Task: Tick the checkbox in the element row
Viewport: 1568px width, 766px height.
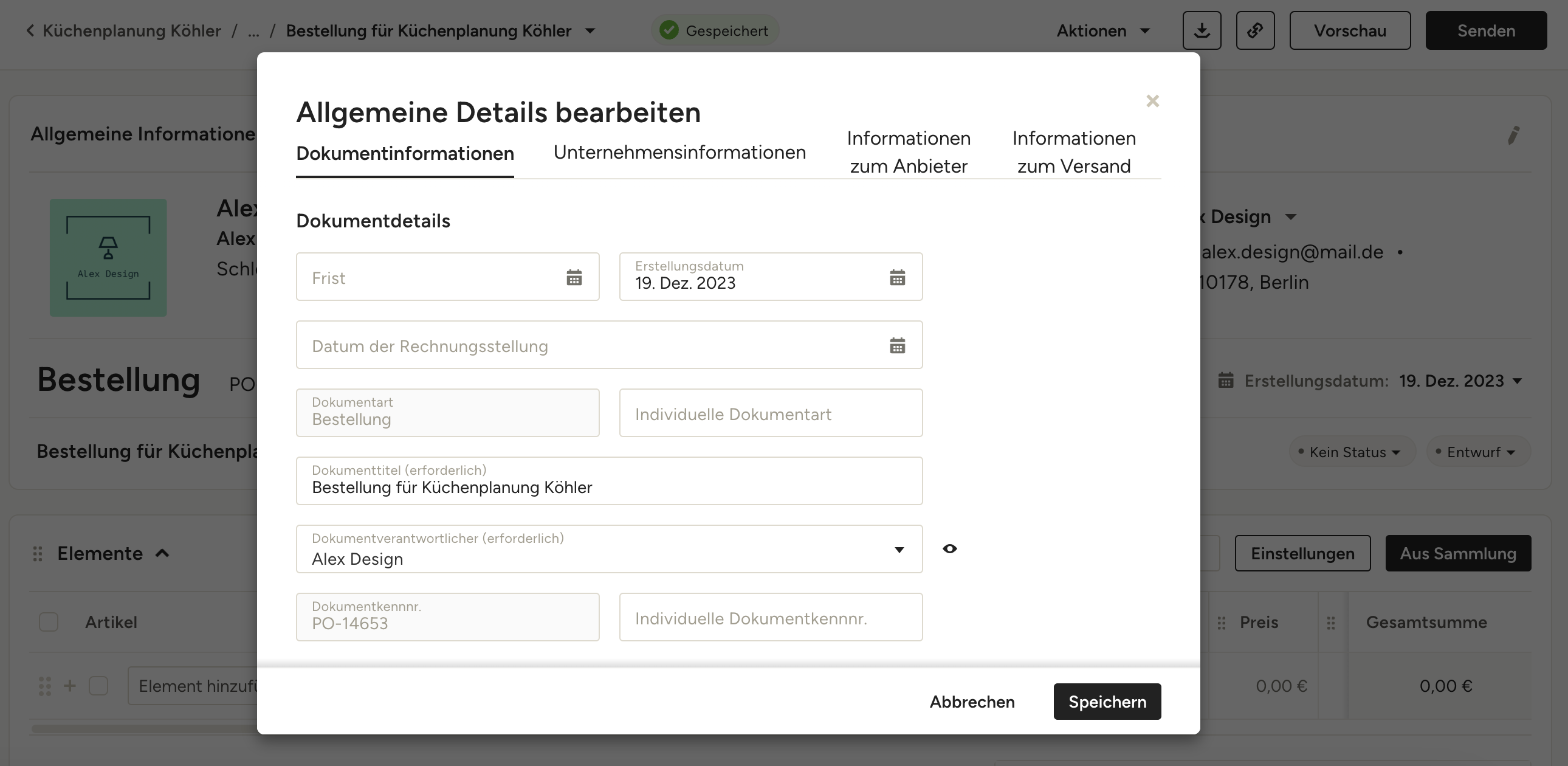Action: (x=98, y=686)
